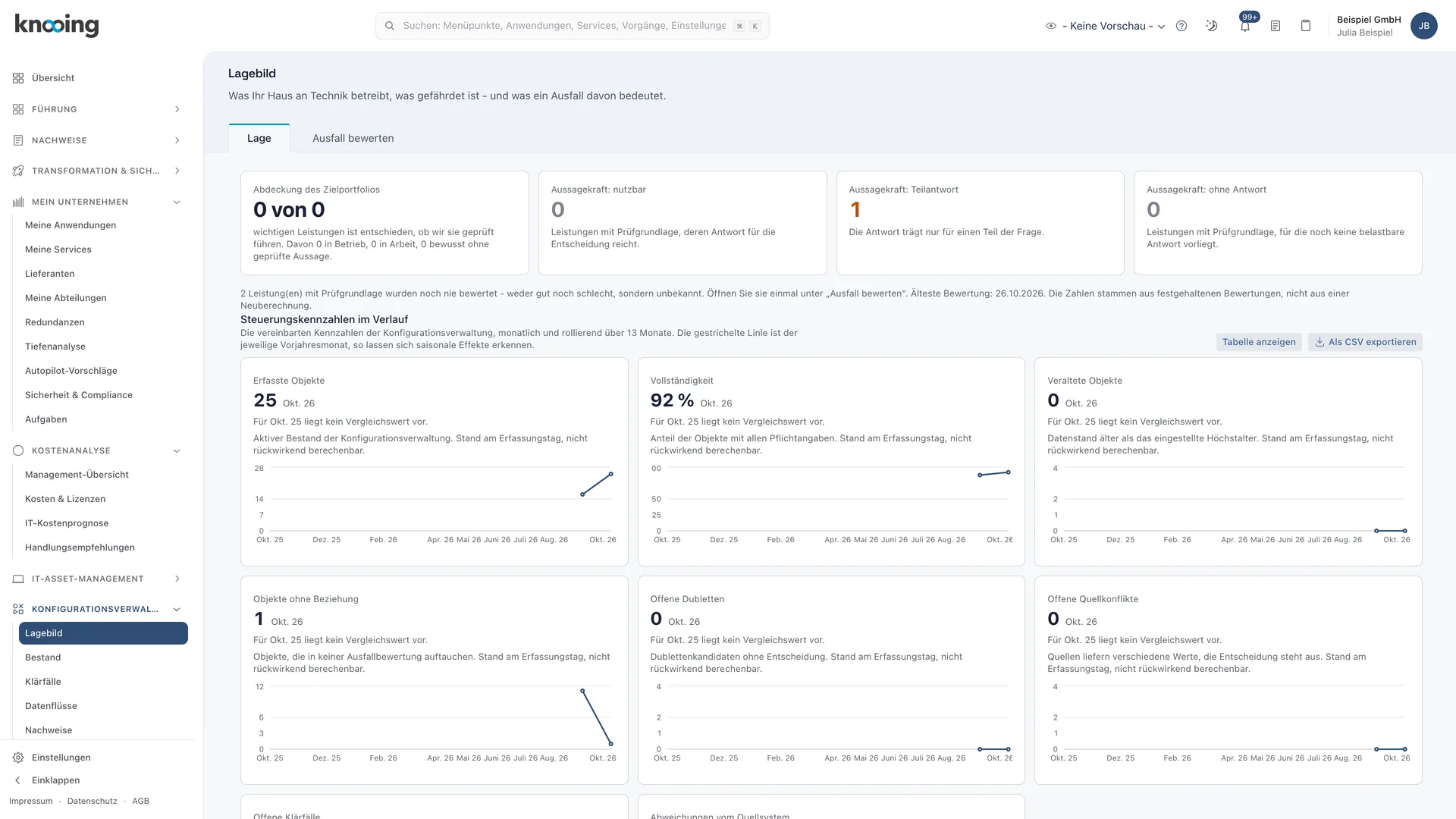
Task: Click the Erfasste Objekte chart's last data point
Action: coord(610,474)
